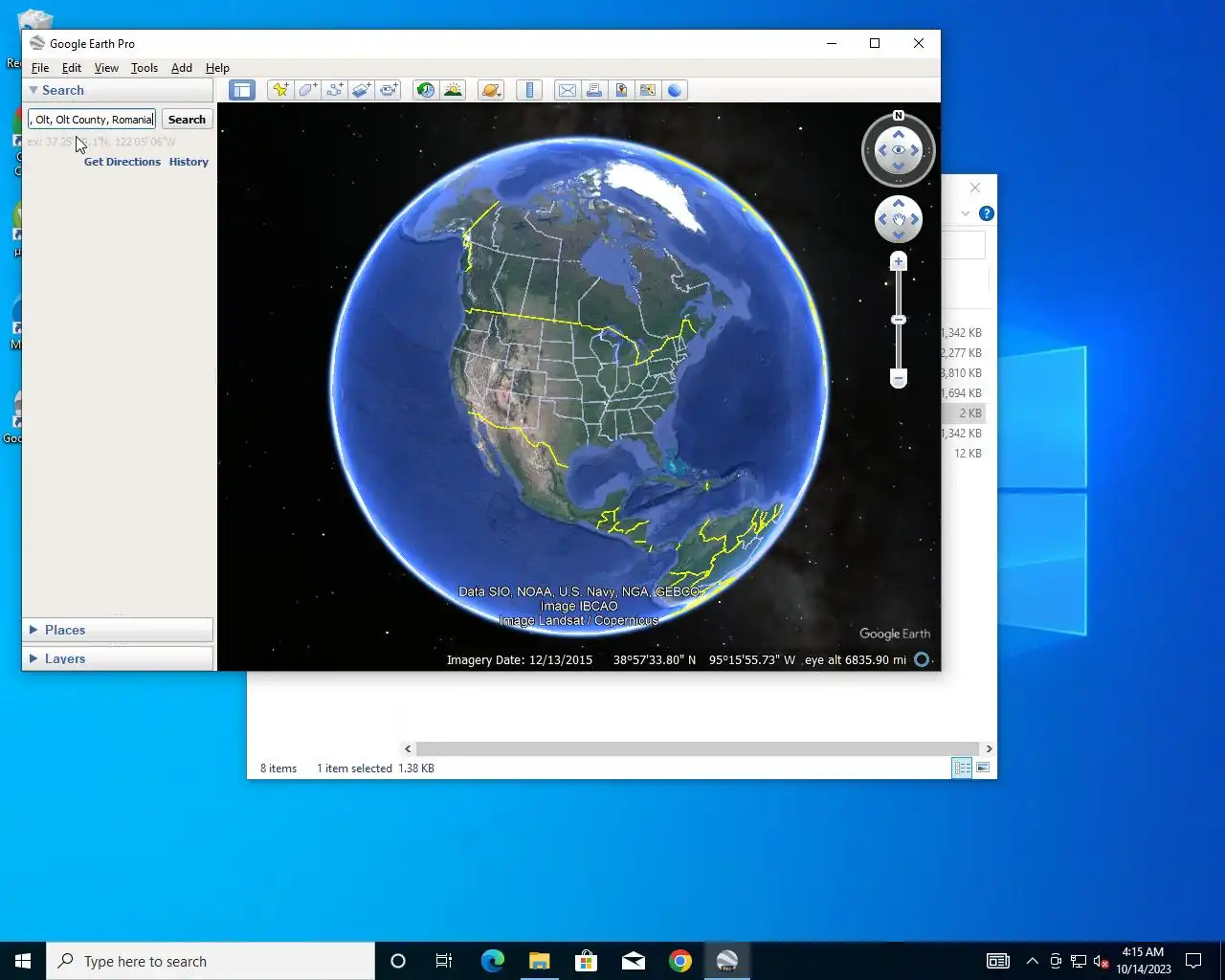Expand the Layers panel

point(33,658)
